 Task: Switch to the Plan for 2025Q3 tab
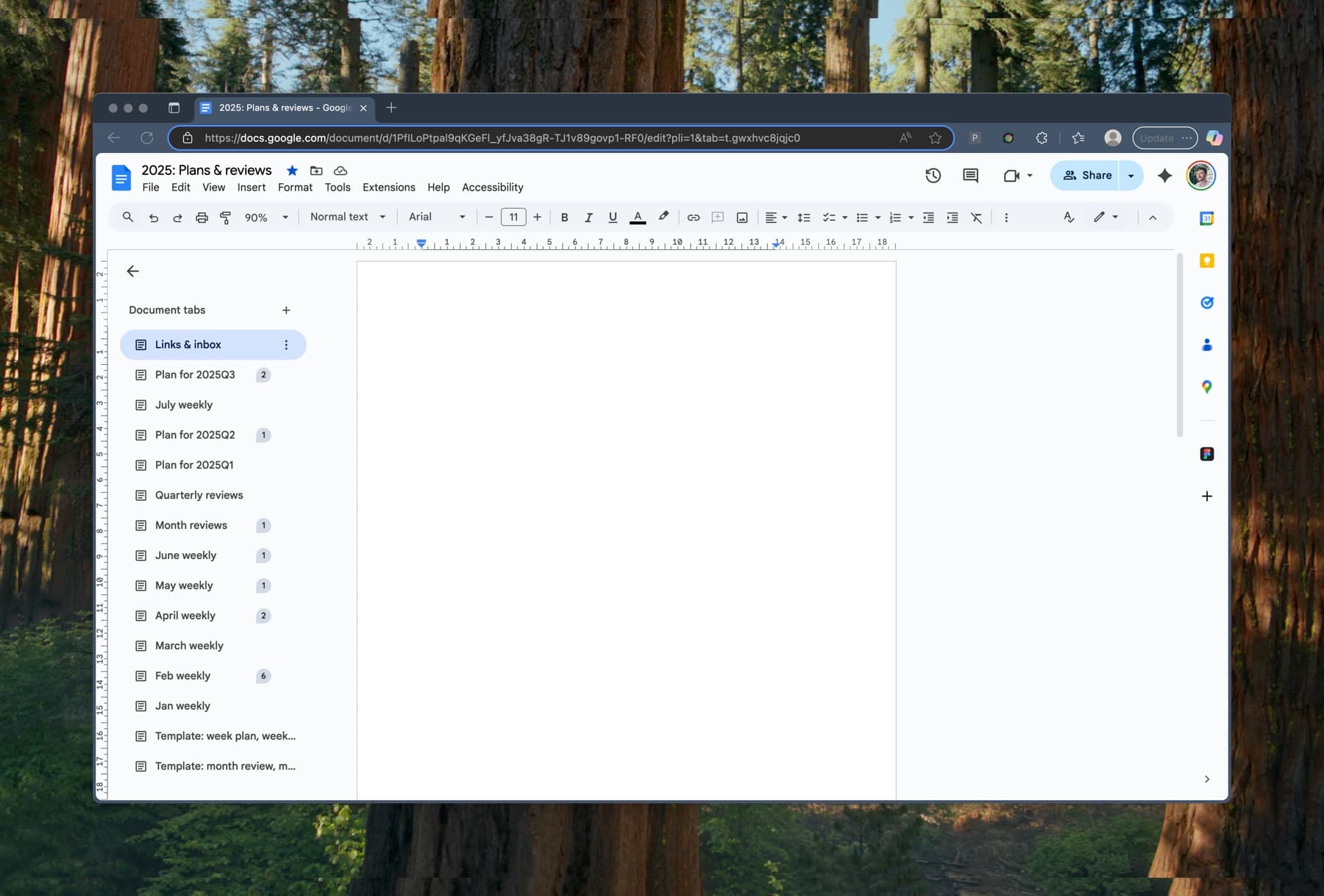(x=213, y=375)
